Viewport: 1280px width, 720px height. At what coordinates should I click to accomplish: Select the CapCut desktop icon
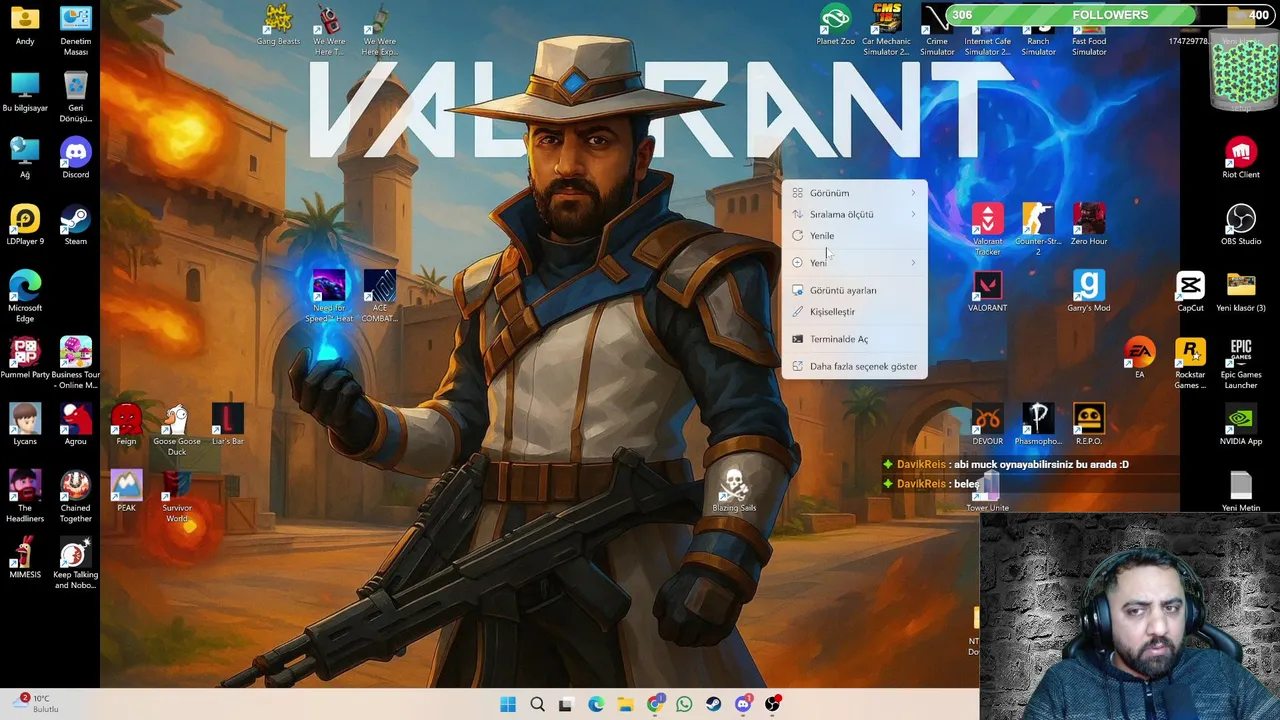[x=1190, y=292]
